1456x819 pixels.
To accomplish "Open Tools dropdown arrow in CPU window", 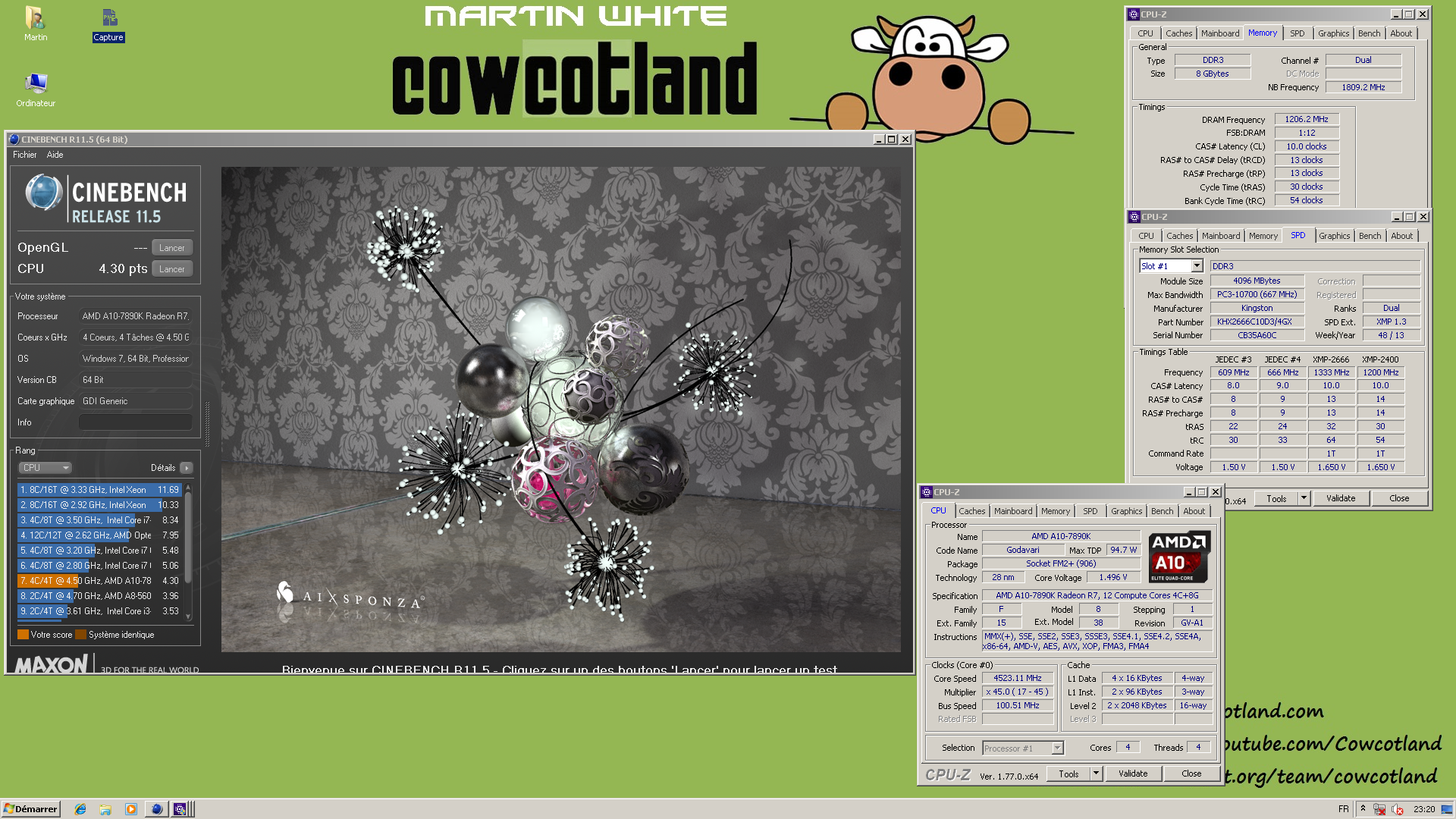I will (1096, 773).
